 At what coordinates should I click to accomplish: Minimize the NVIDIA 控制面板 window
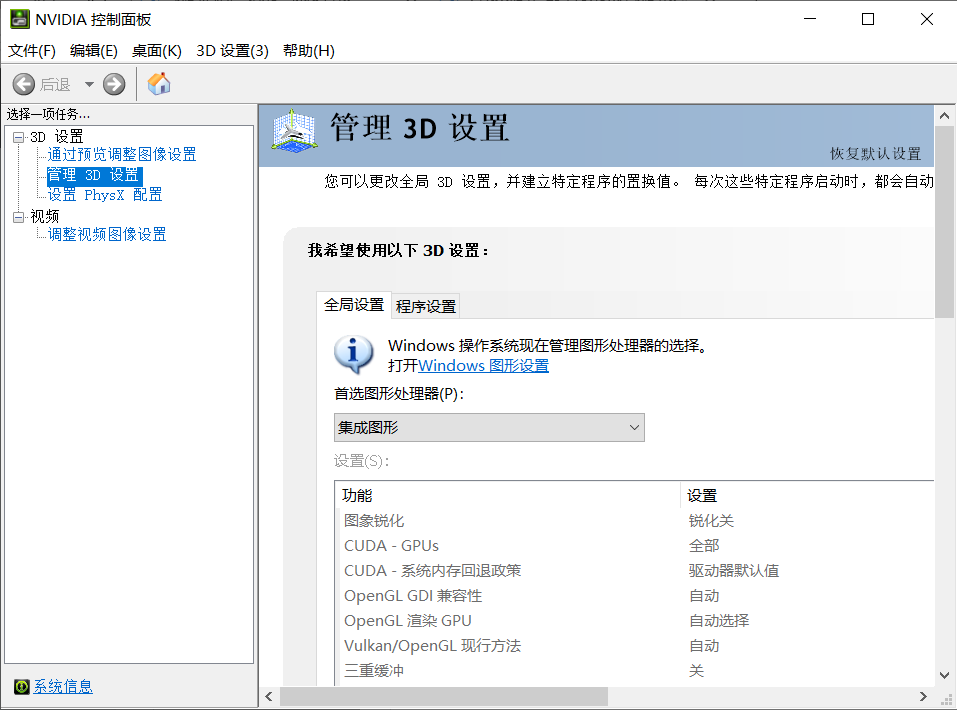click(810, 19)
